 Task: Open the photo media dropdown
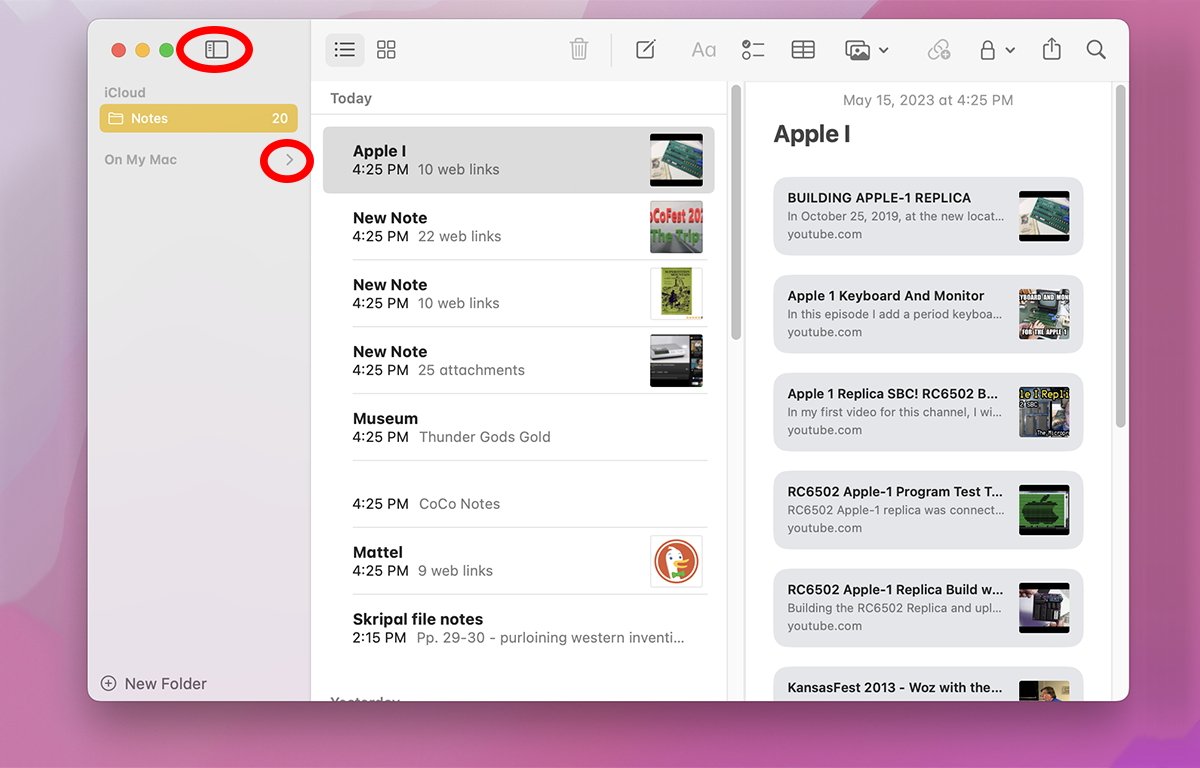click(x=866, y=49)
